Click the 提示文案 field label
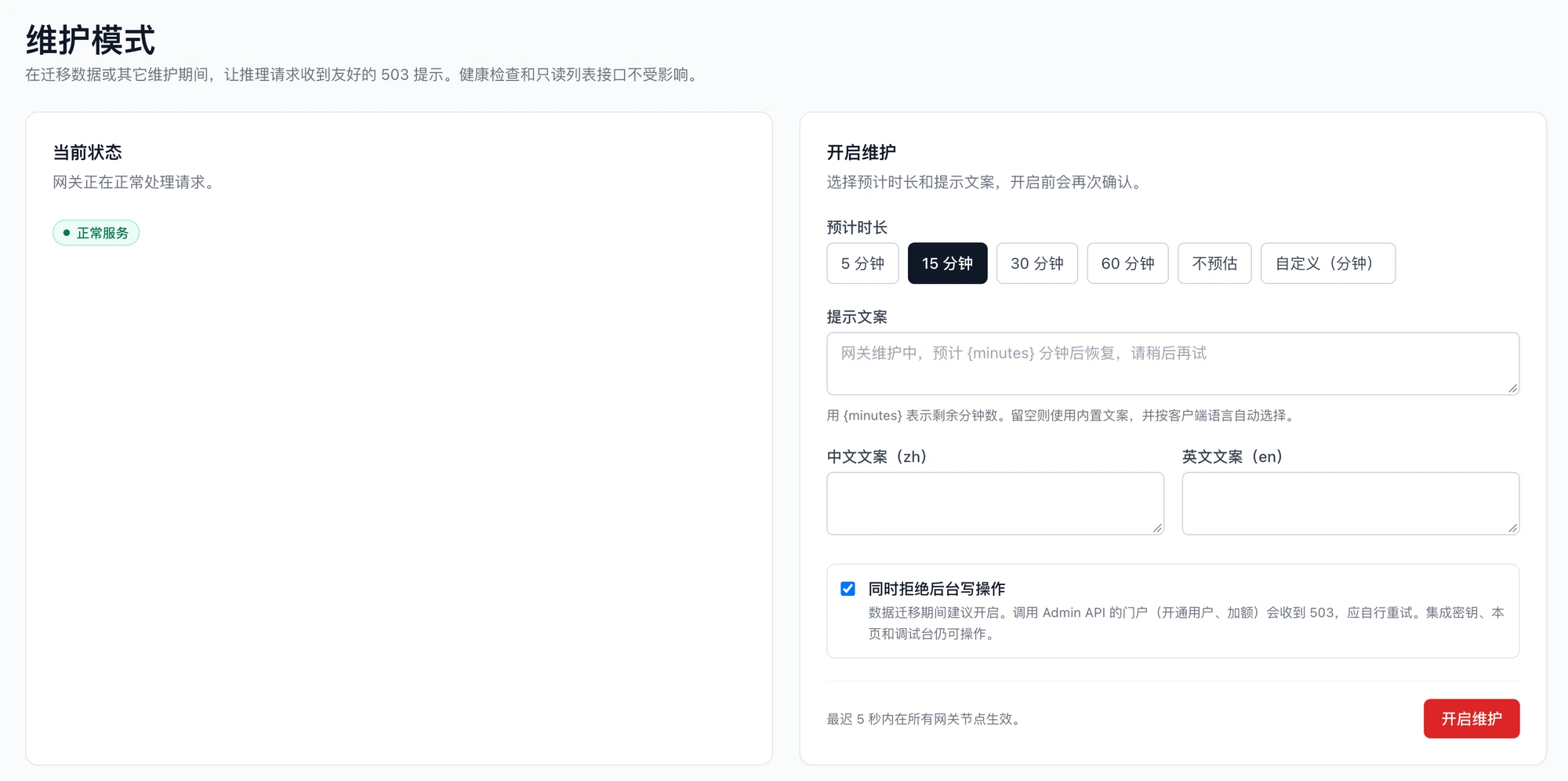This screenshot has width=1568, height=781. 857,317
